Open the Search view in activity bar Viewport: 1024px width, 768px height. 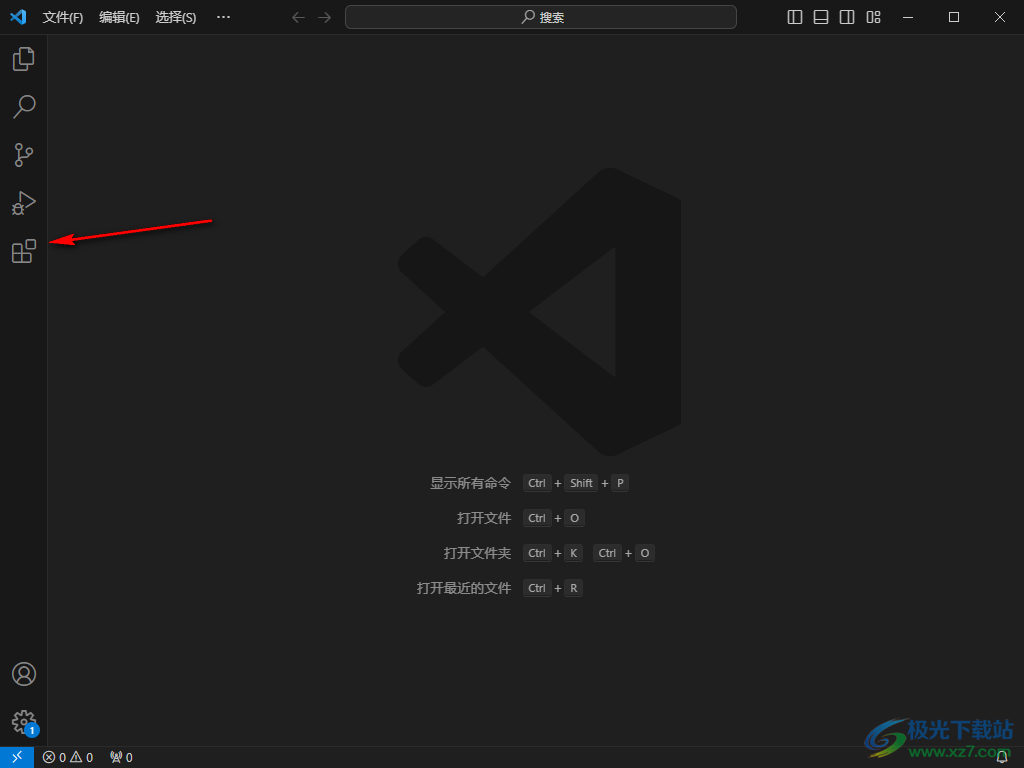click(x=24, y=107)
